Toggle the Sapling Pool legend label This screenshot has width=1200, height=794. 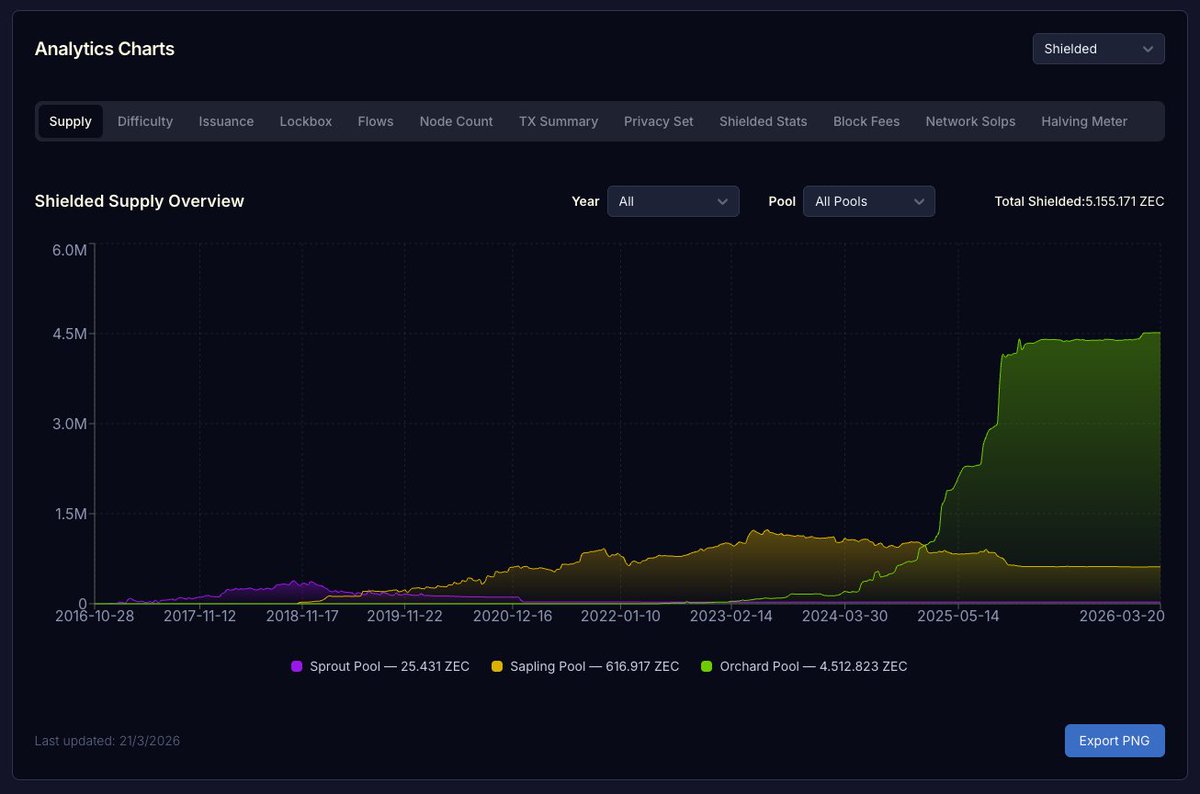click(x=594, y=666)
